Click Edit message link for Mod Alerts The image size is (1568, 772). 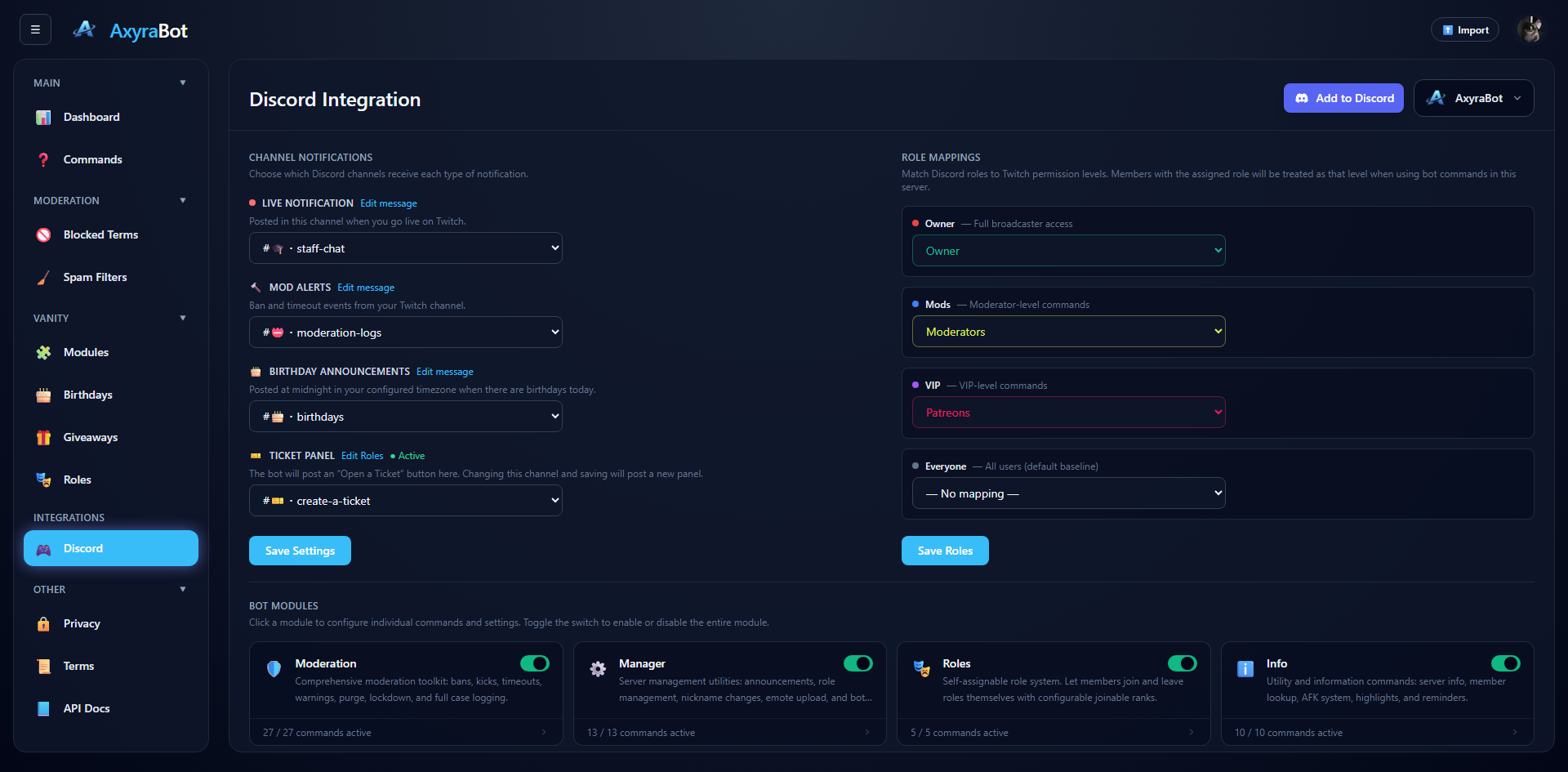366,288
